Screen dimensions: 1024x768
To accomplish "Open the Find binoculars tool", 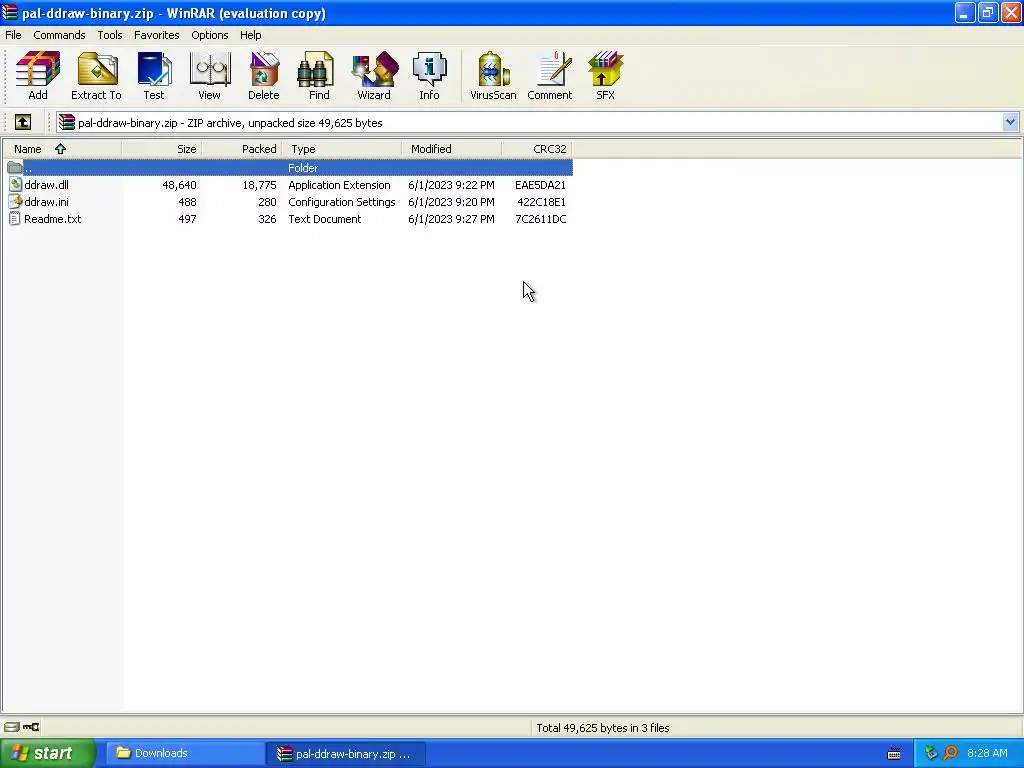I will tap(319, 76).
